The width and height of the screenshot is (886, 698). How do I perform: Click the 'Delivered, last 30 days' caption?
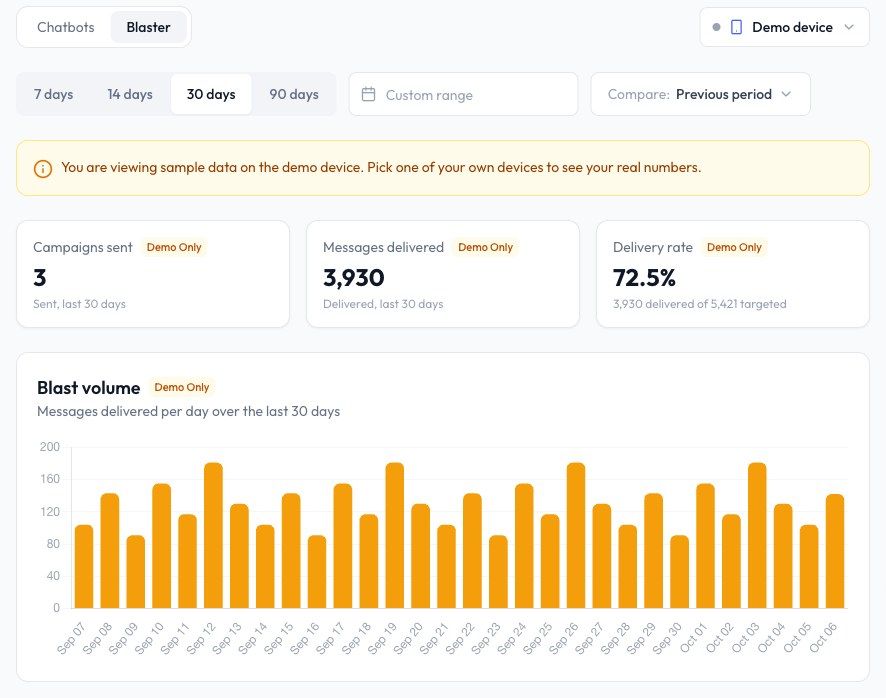pos(383,304)
